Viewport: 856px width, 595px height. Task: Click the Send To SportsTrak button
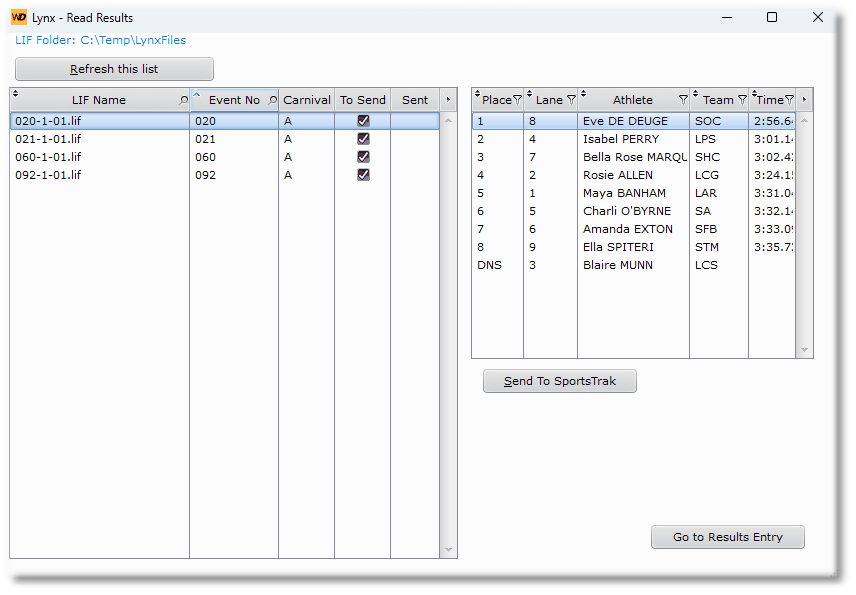(560, 381)
